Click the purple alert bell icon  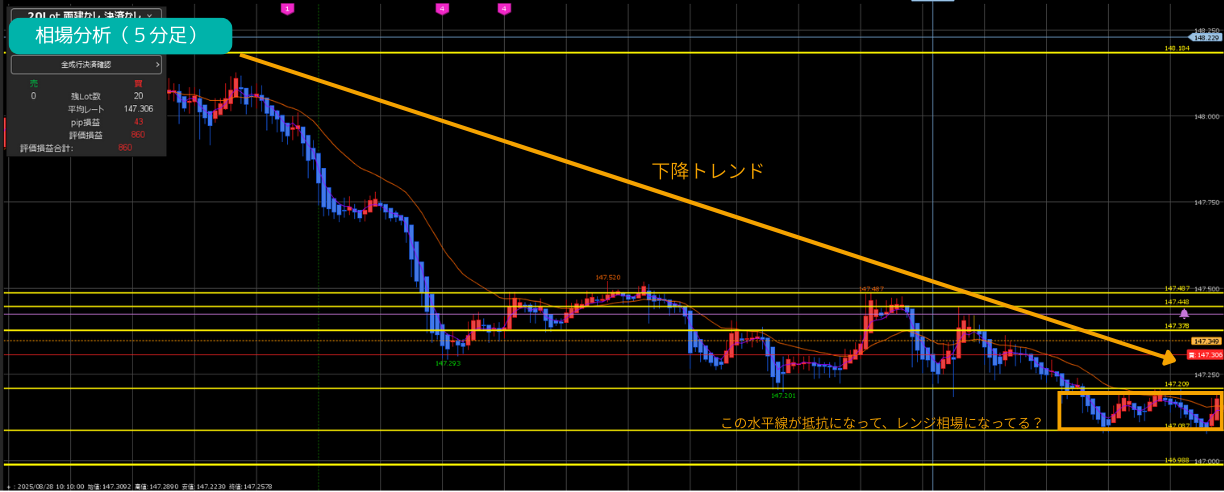[x=1184, y=313]
